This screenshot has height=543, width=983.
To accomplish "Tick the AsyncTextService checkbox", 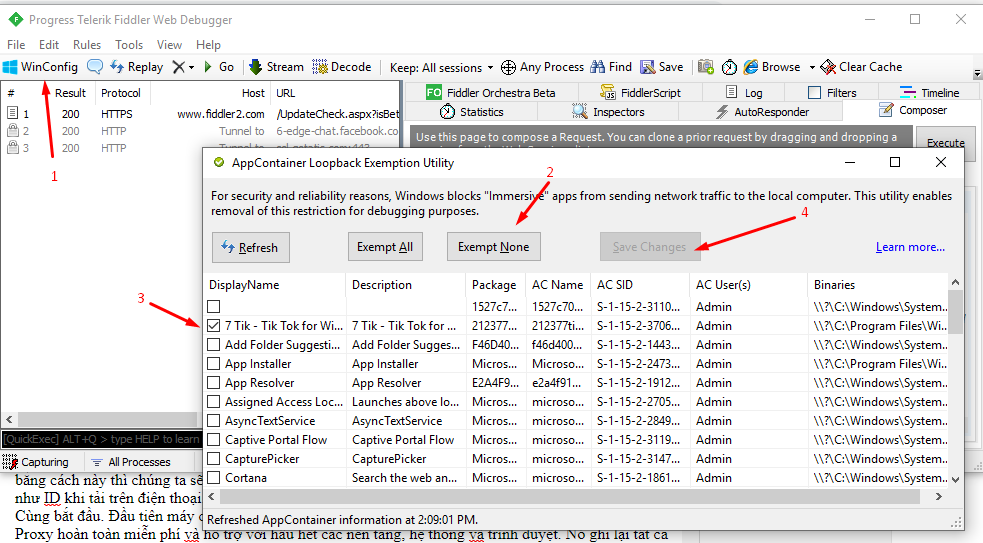I will tap(214, 421).
